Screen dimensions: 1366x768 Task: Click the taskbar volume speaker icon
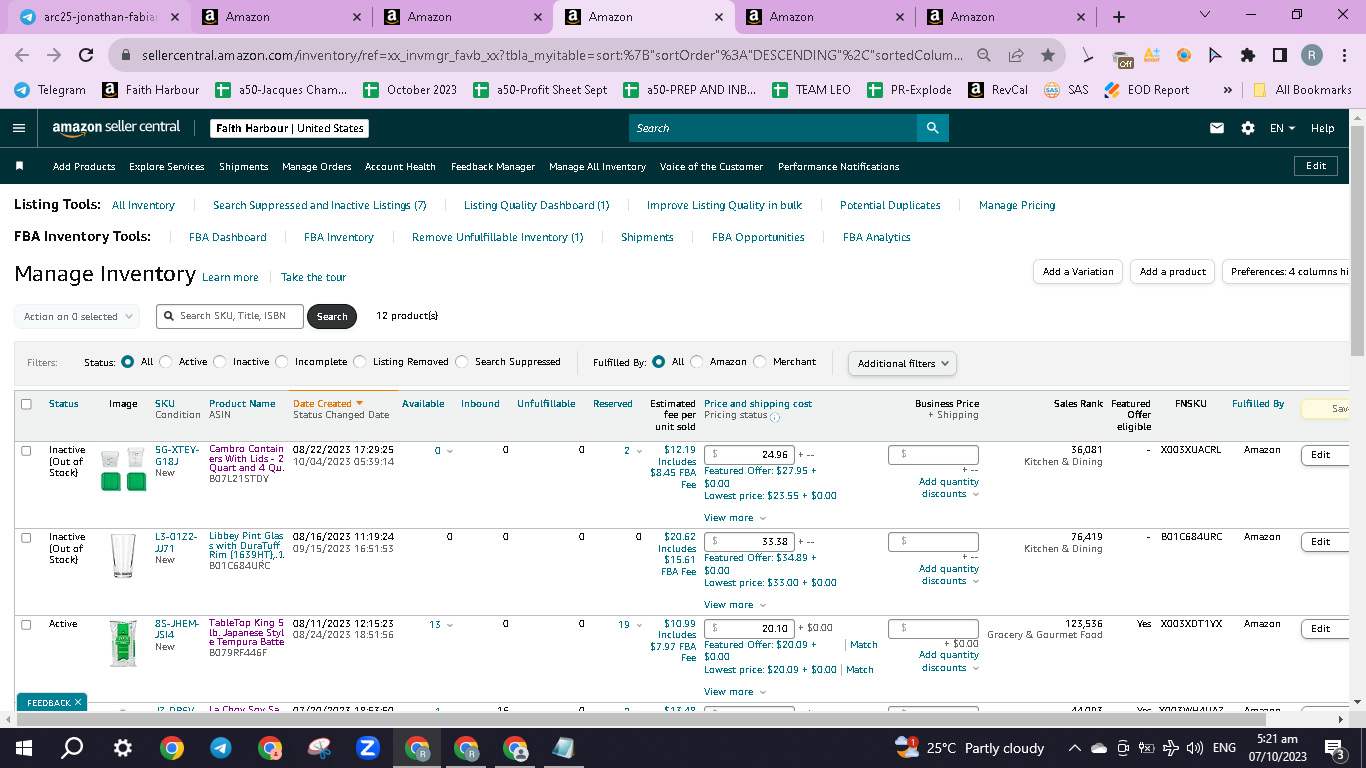1193,748
